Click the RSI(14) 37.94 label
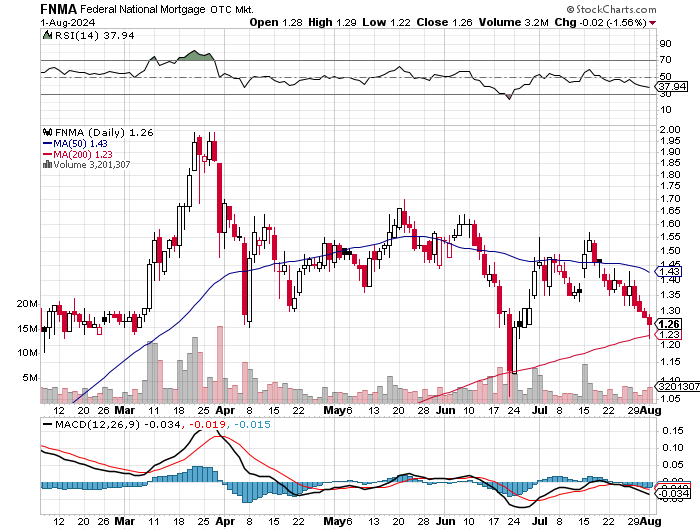This screenshot has width=700, height=530. [94, 35]
